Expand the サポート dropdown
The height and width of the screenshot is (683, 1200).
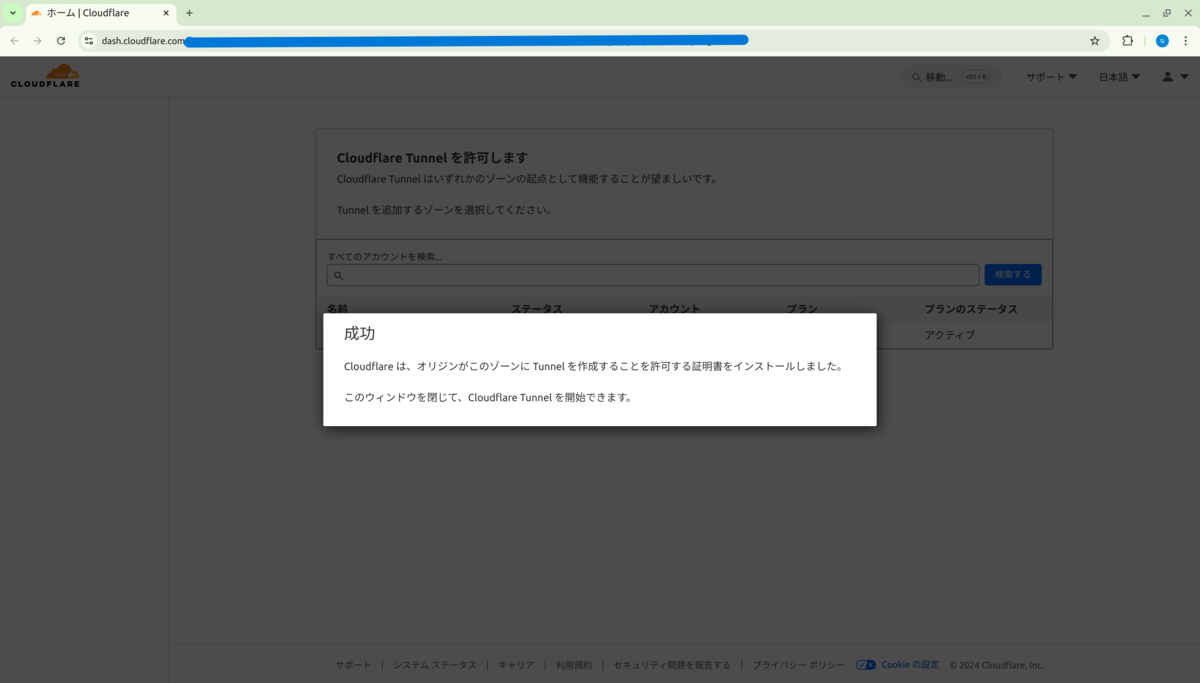1051,77
